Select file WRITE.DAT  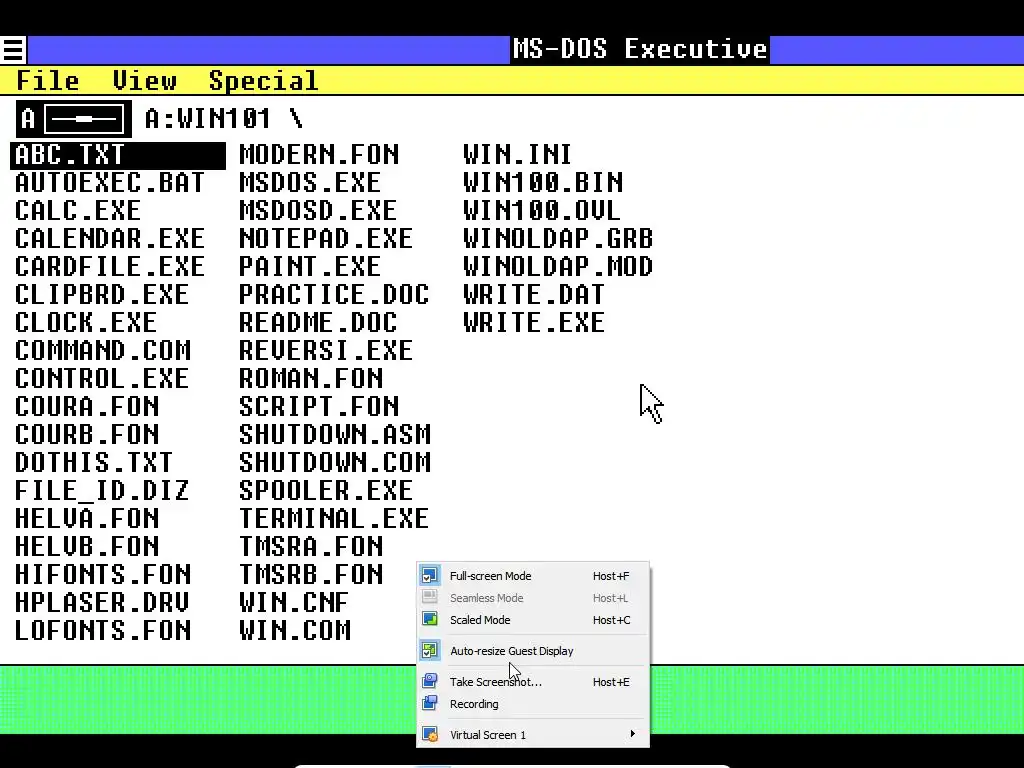(534, 295)
